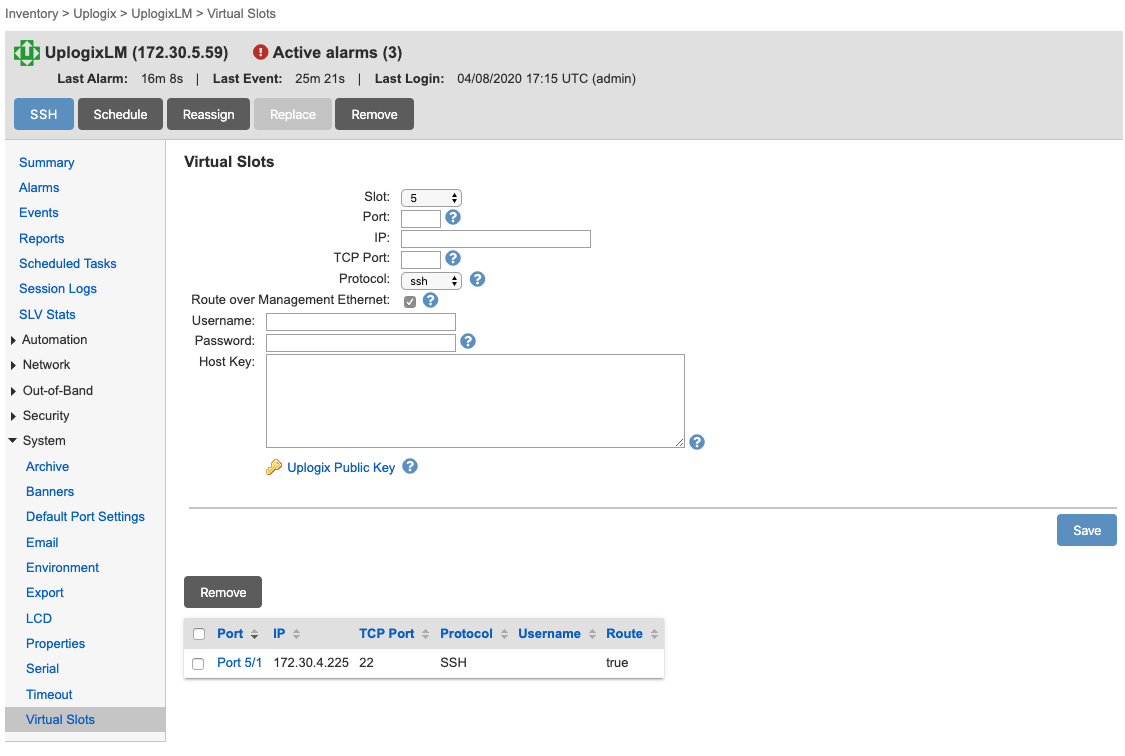Click help icon next to Host Key box

tap(697, 442)
